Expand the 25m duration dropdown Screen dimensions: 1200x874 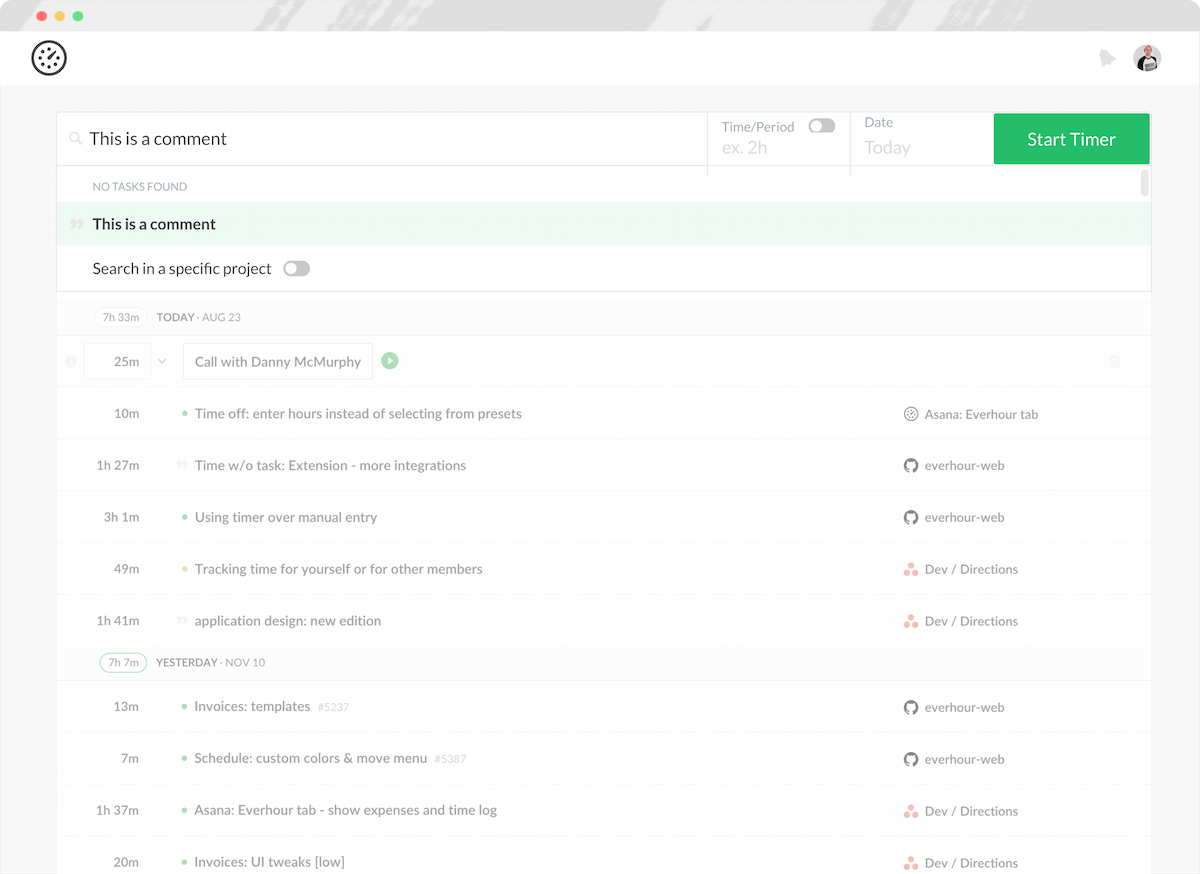point(163,361)
